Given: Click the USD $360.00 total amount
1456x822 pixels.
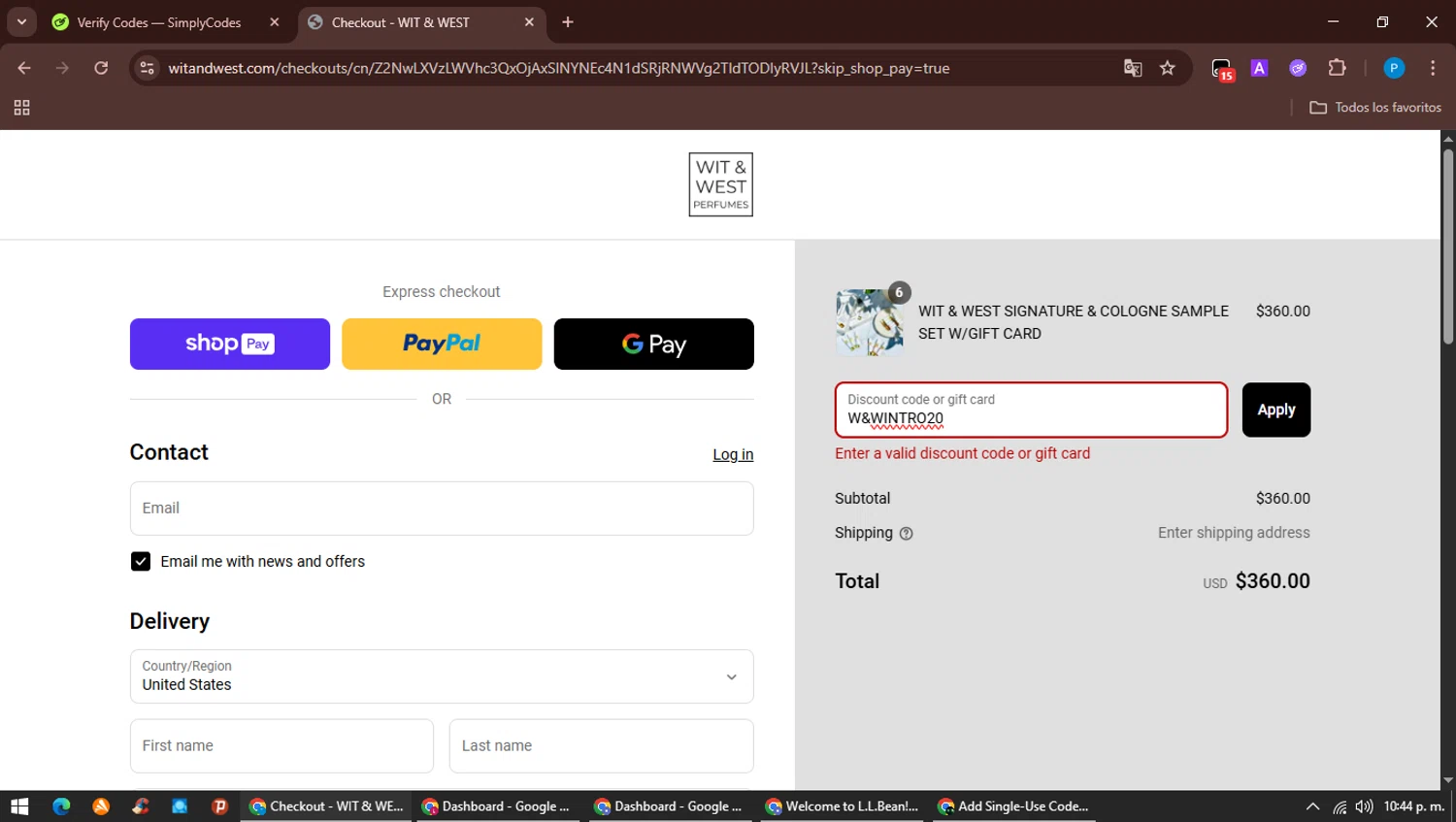Looking at the screenshot, I should pos(1257,581).
